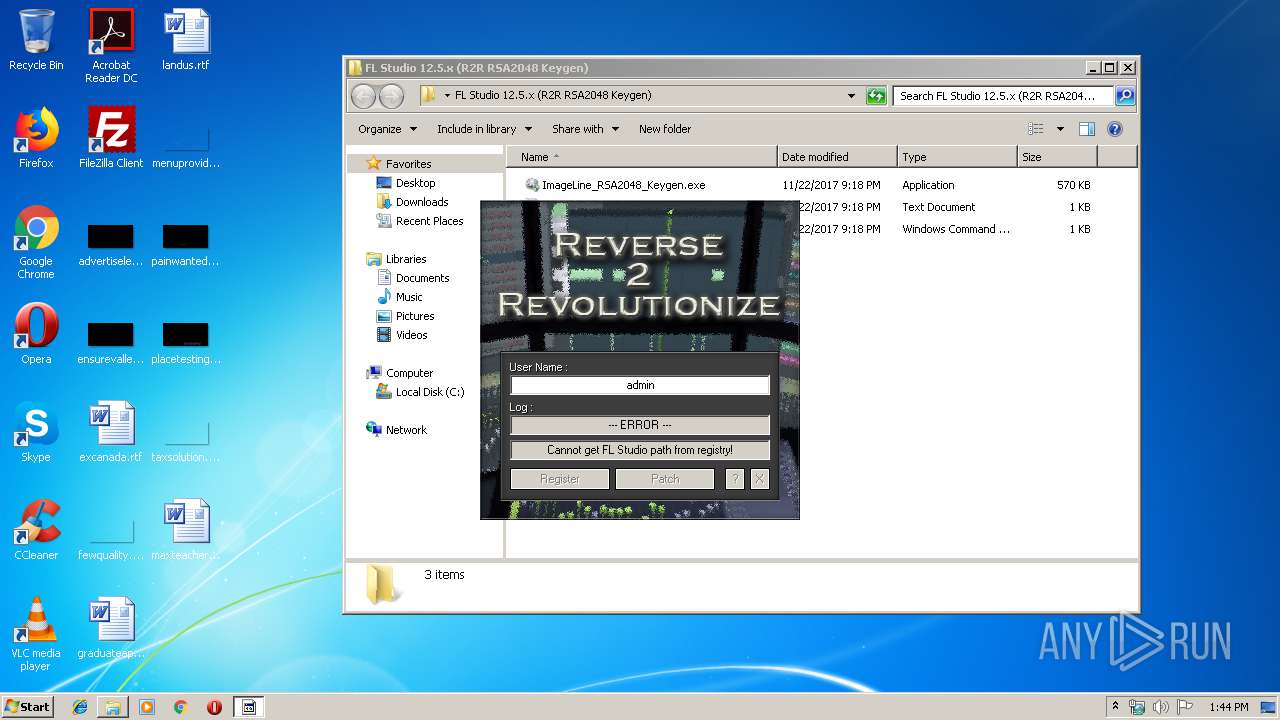
Task: Select Google Chrome desktop icon
Action: 36,243
